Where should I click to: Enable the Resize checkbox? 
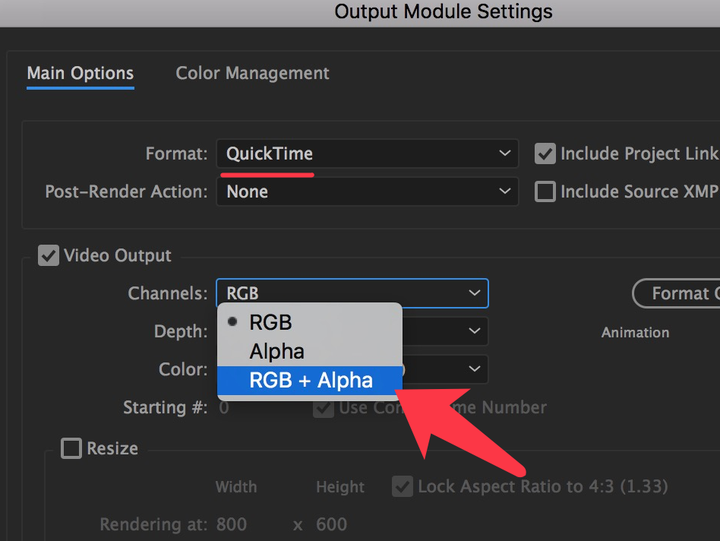click(71, 448)
